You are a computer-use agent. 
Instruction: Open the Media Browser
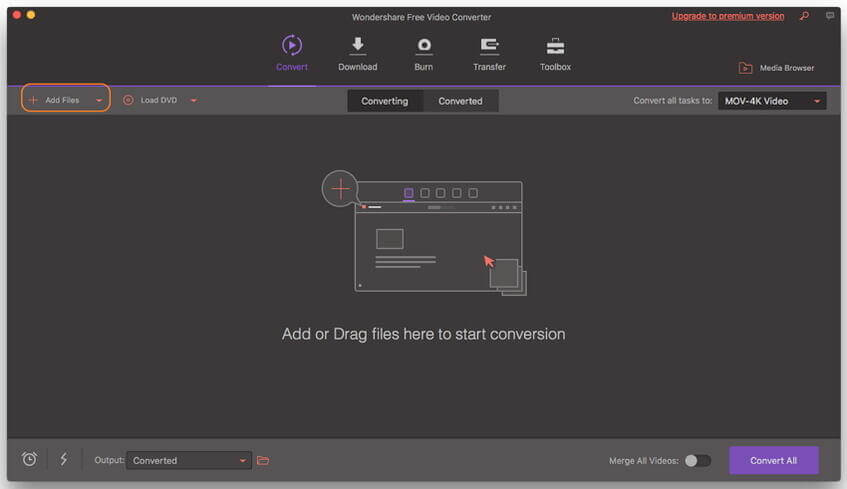776,68
